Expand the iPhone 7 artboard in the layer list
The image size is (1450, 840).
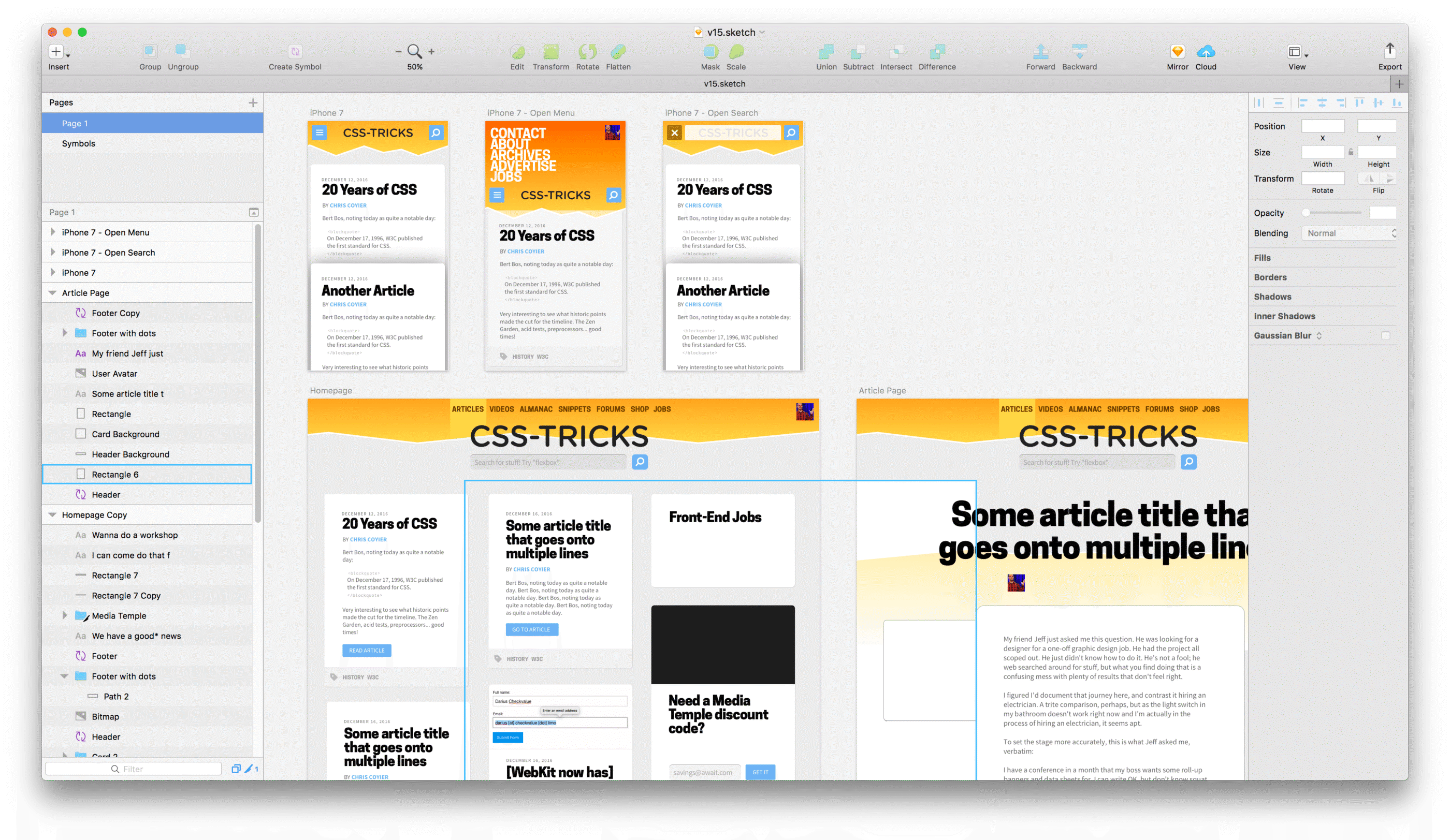click(53, 273)
